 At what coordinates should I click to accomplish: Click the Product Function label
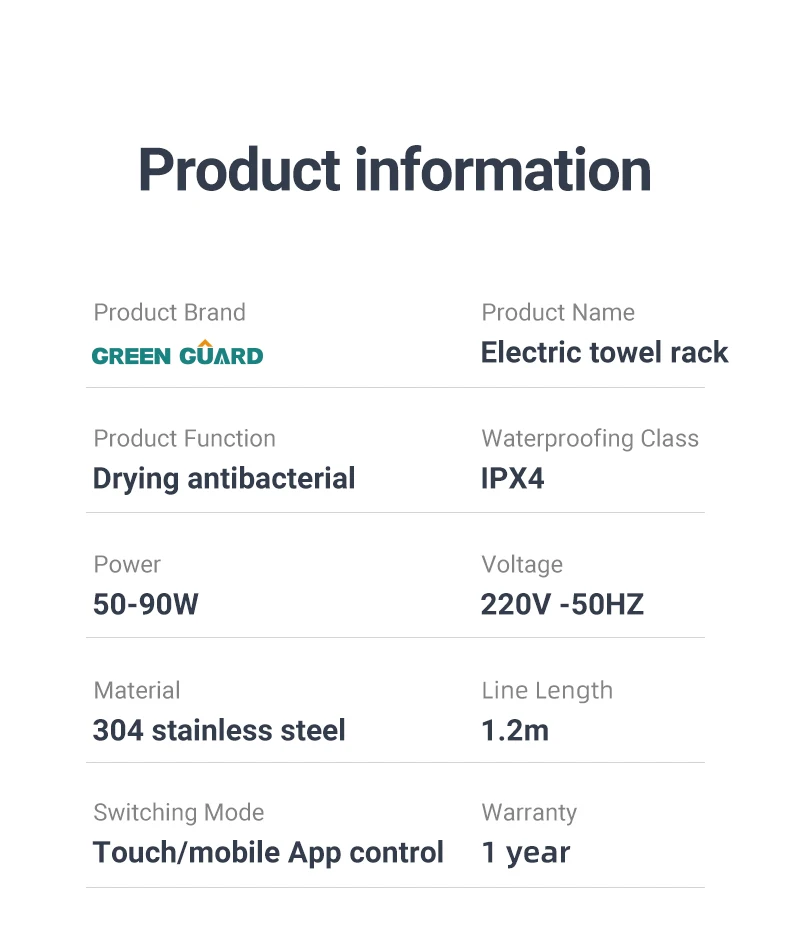coord(184,438)
